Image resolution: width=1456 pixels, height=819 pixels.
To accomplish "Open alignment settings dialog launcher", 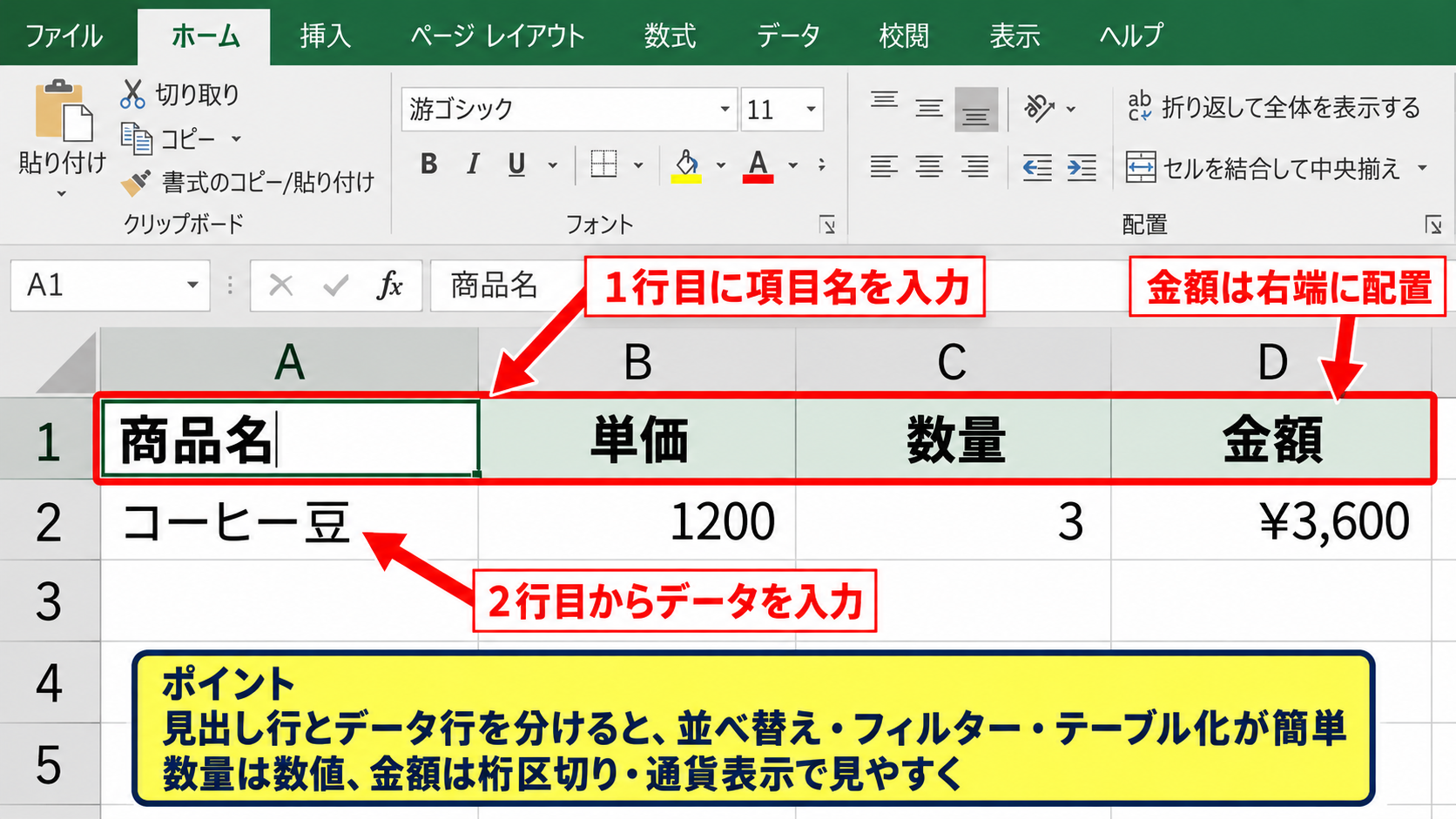I will [1432, 225].
